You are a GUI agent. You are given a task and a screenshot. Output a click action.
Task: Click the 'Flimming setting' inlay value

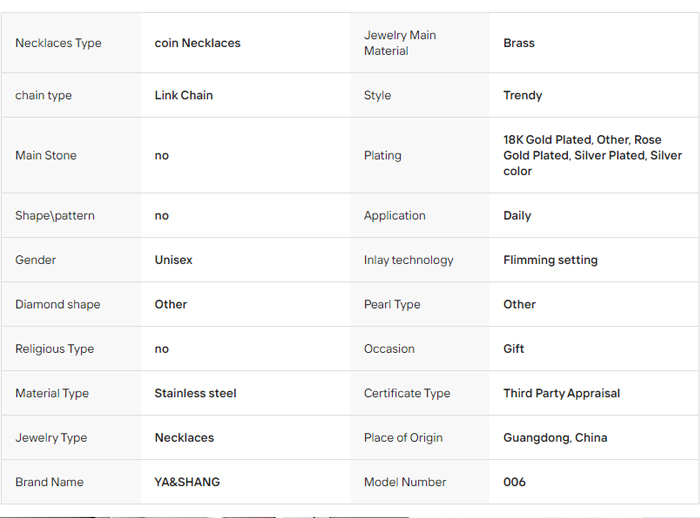tap(550, 260)
